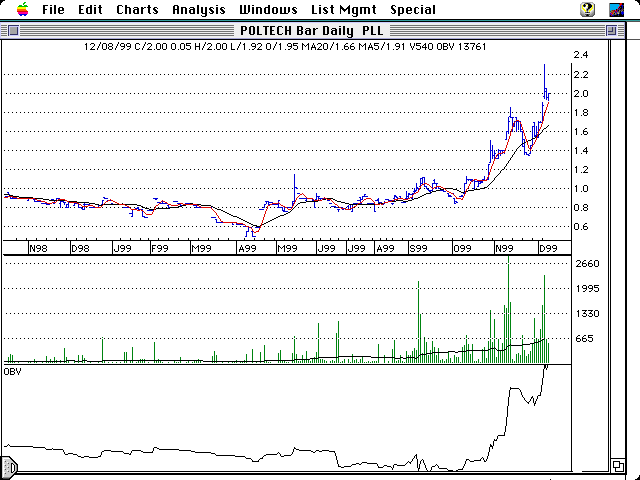Click the POLTECH Bar Daily PLL title bar
640x480 pixels.
tap(312, 31)
